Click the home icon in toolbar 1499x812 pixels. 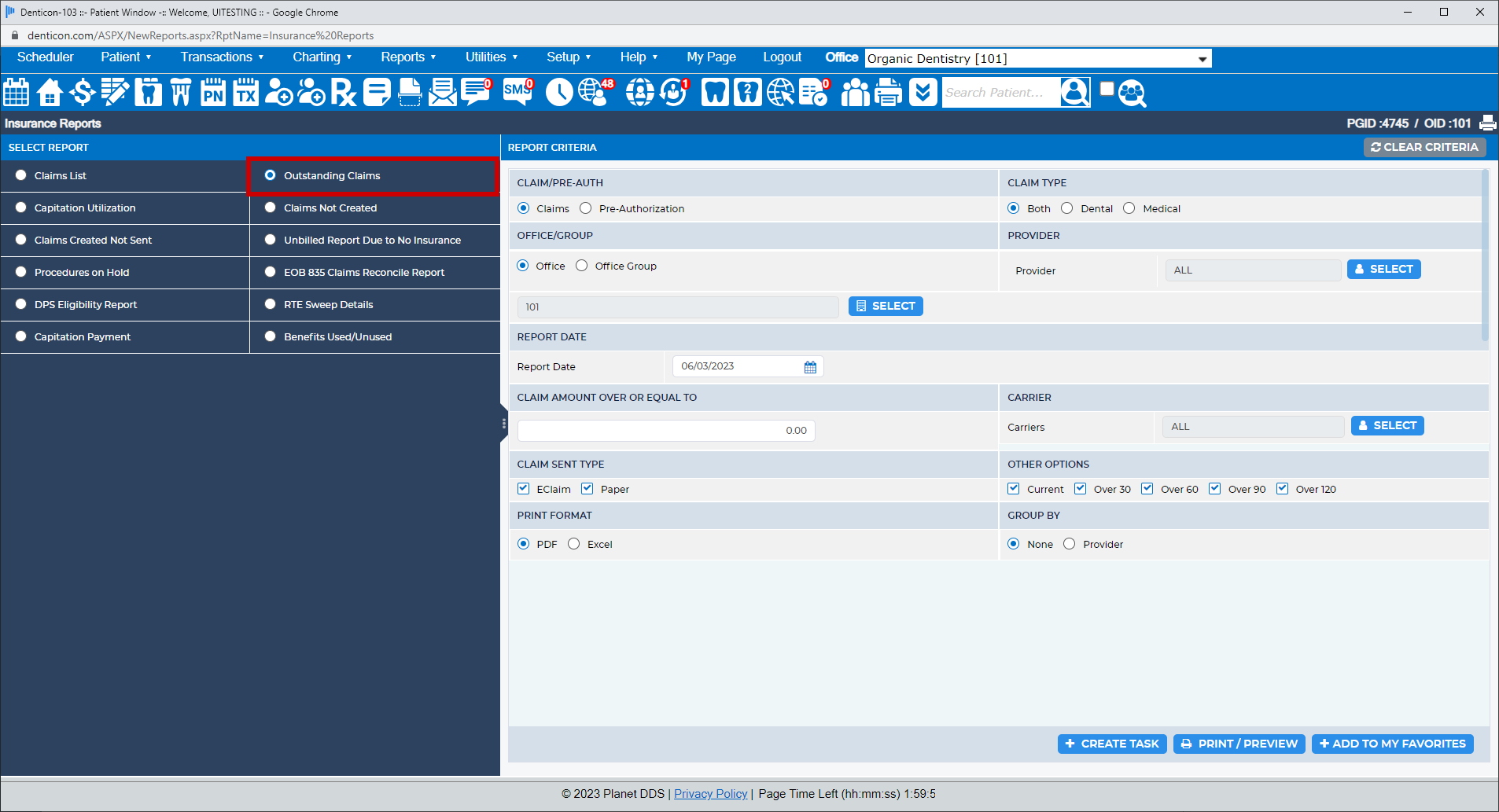click(50, 92)
